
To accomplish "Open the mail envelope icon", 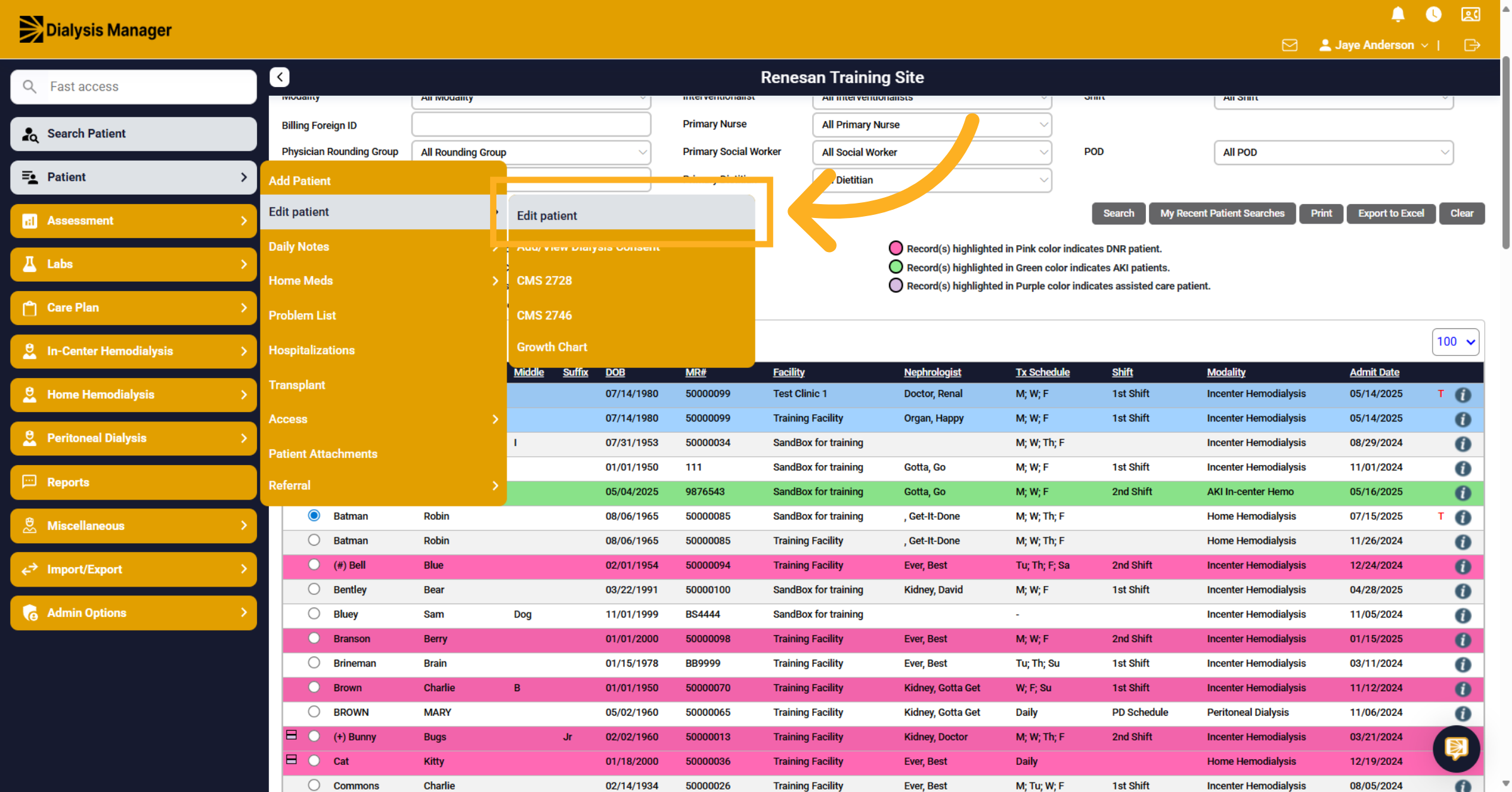I will coord(1290,45).
